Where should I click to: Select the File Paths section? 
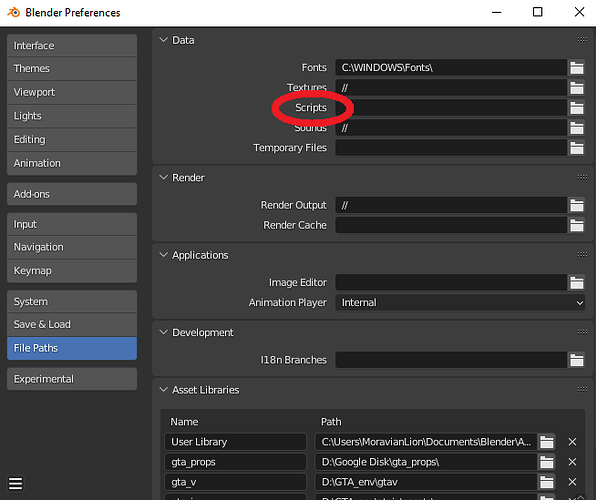point(72,348)
